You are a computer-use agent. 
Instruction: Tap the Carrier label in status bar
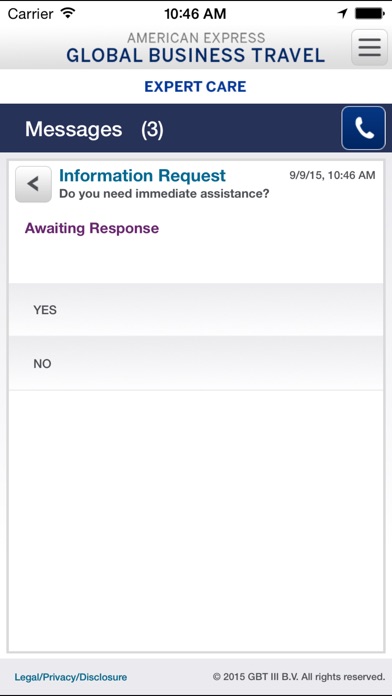pyautogui.click(x=31, y=14)
